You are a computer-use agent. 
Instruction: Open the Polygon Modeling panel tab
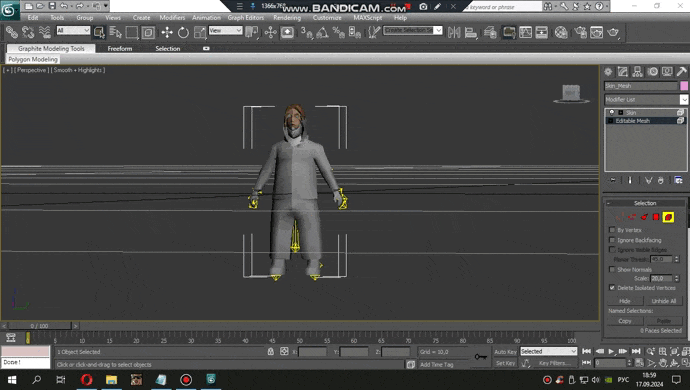point(33,59)
